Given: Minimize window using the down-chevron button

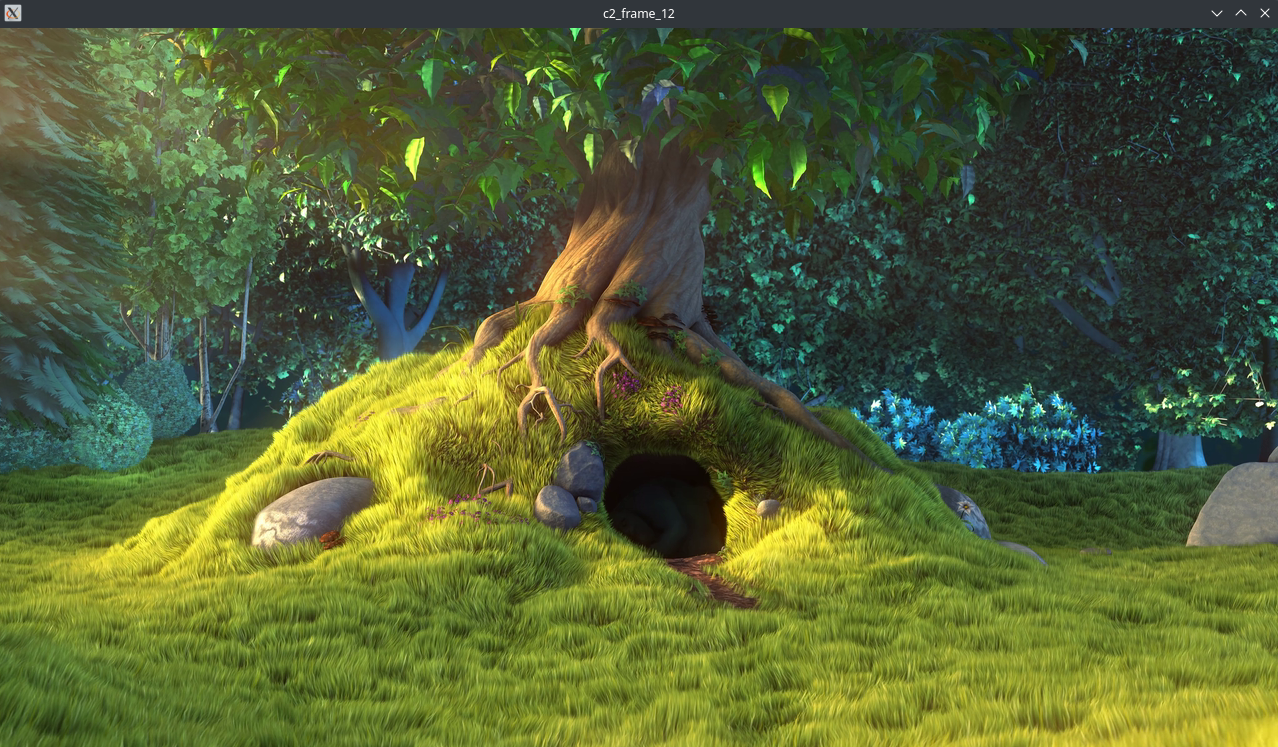Looking at the screenshot, I should click(x=1217, y=13).
